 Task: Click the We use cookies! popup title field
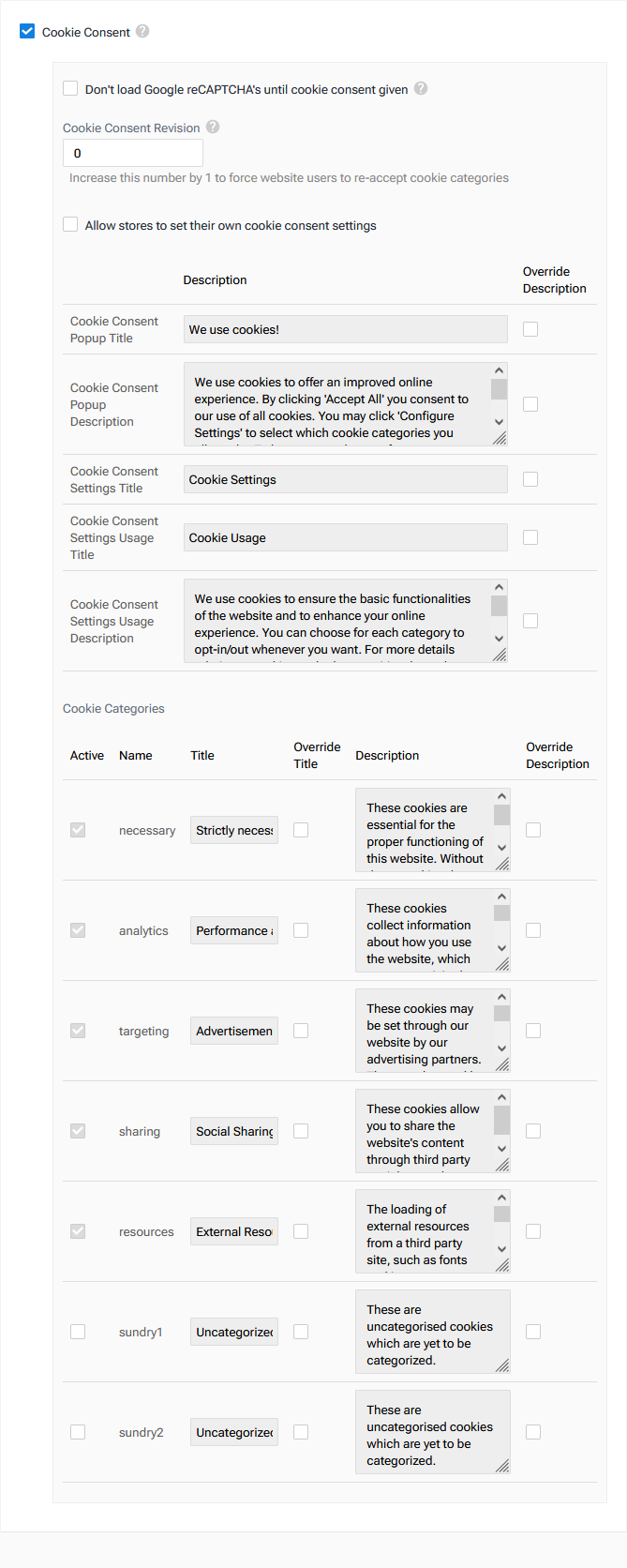tap(344, 328)
